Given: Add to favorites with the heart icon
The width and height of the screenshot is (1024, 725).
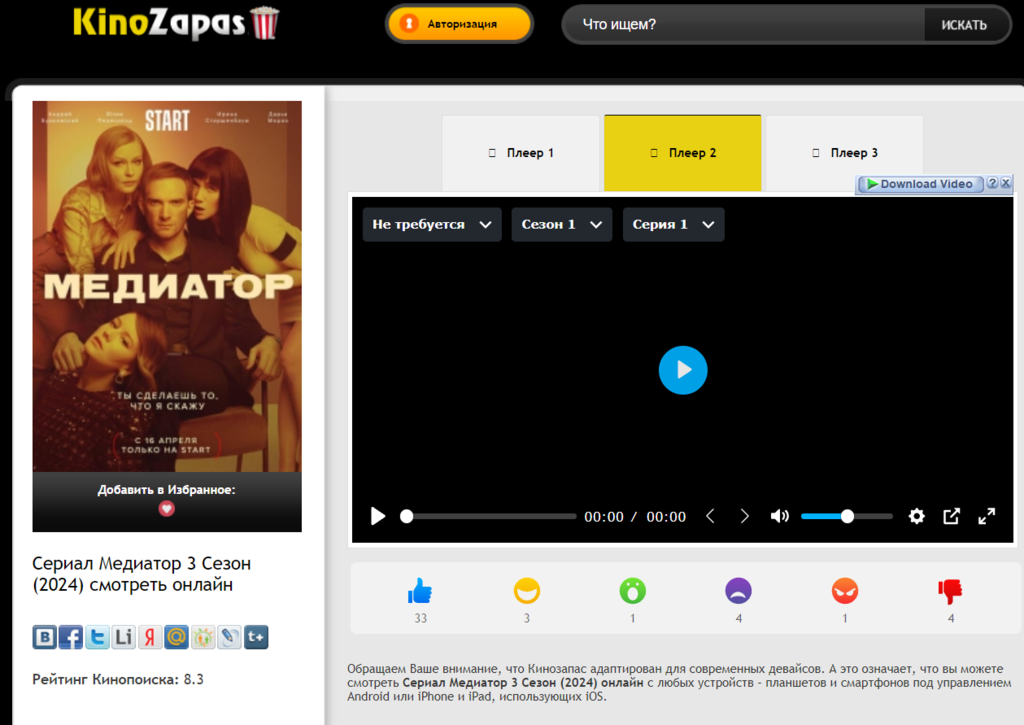Looking at the screenshot, I should pyautogui.click(x=167, y=509).
